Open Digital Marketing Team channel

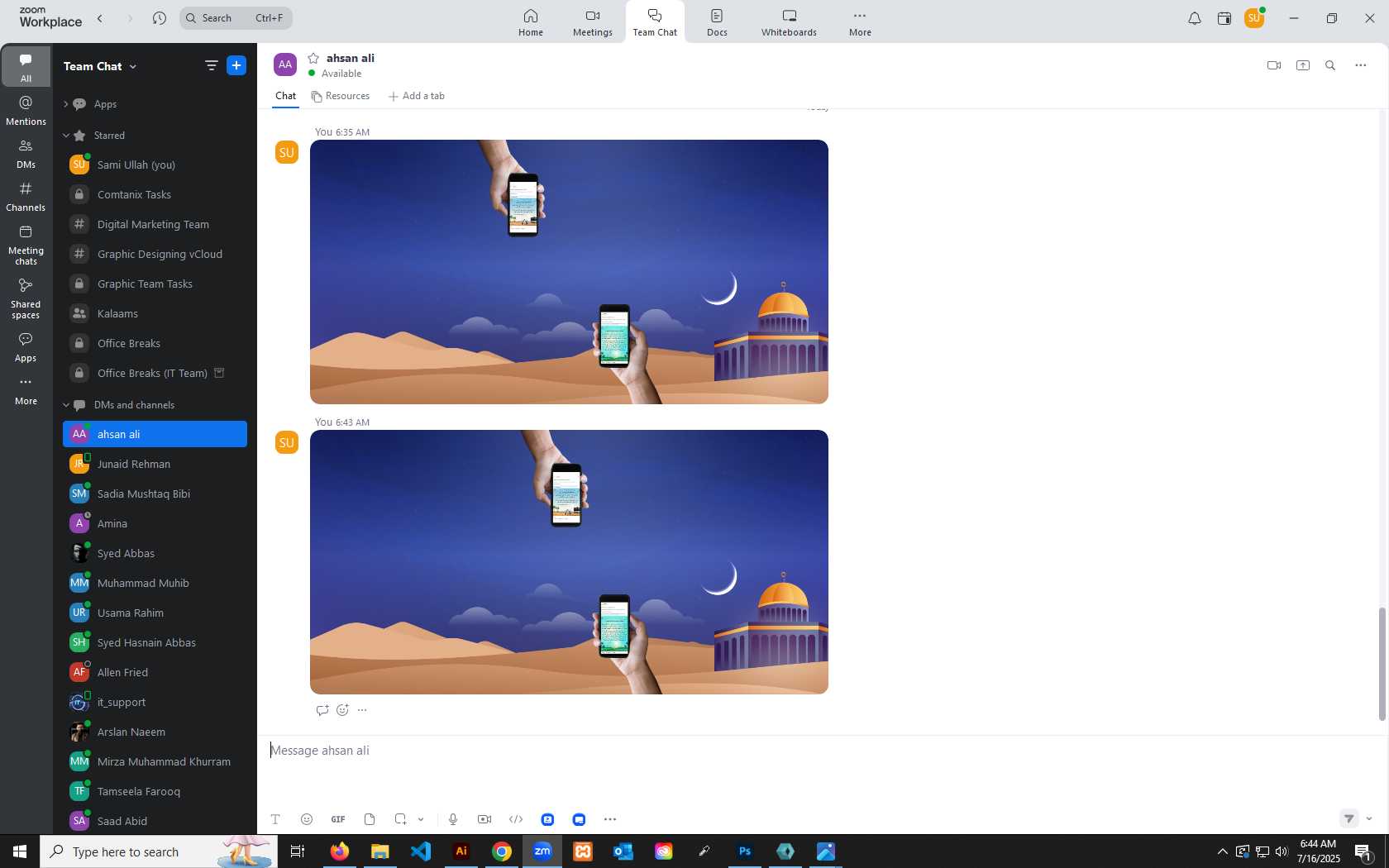point(155,224)
